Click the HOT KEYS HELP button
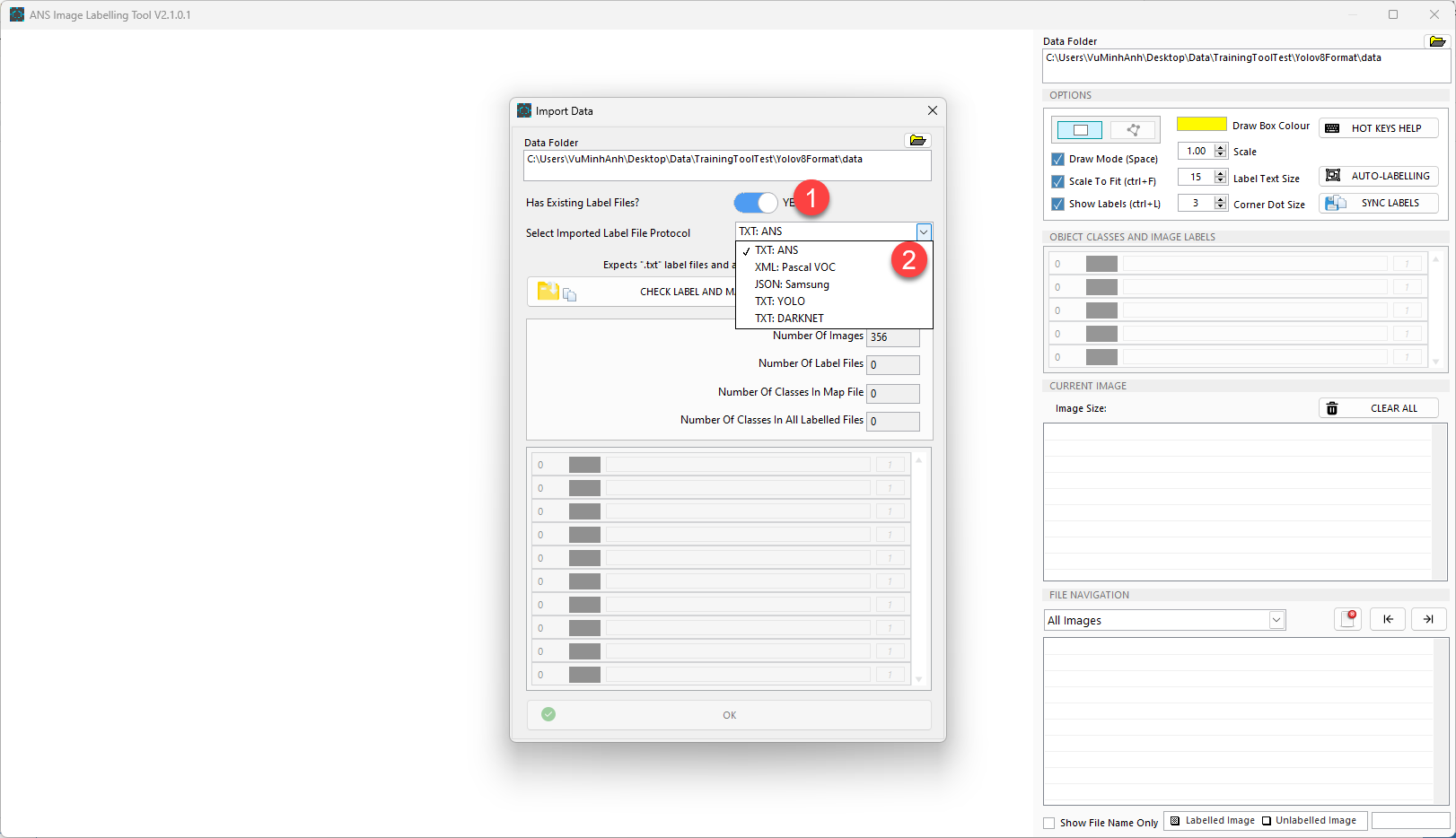This screenshot has height=838, width=1456. (x=1378, y=128)
